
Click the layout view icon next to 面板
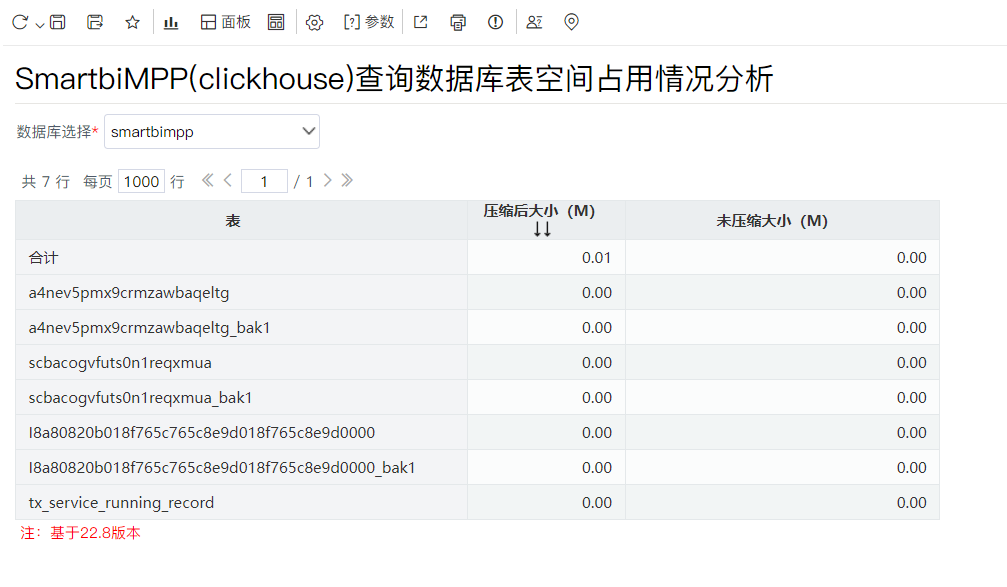276,22
